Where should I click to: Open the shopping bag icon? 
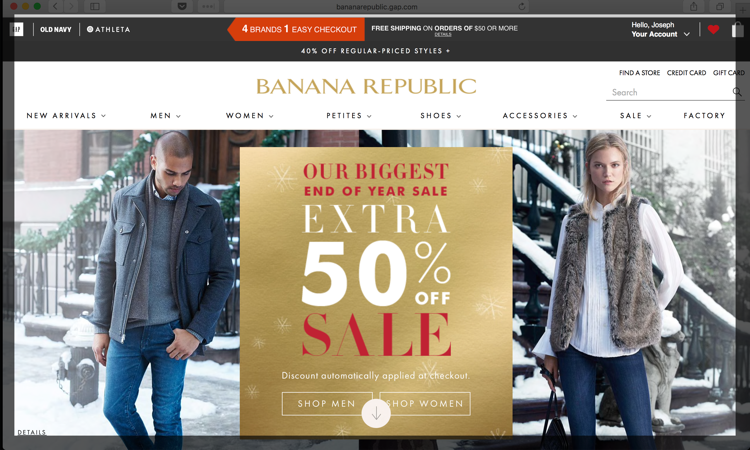[x=738, y=30]
